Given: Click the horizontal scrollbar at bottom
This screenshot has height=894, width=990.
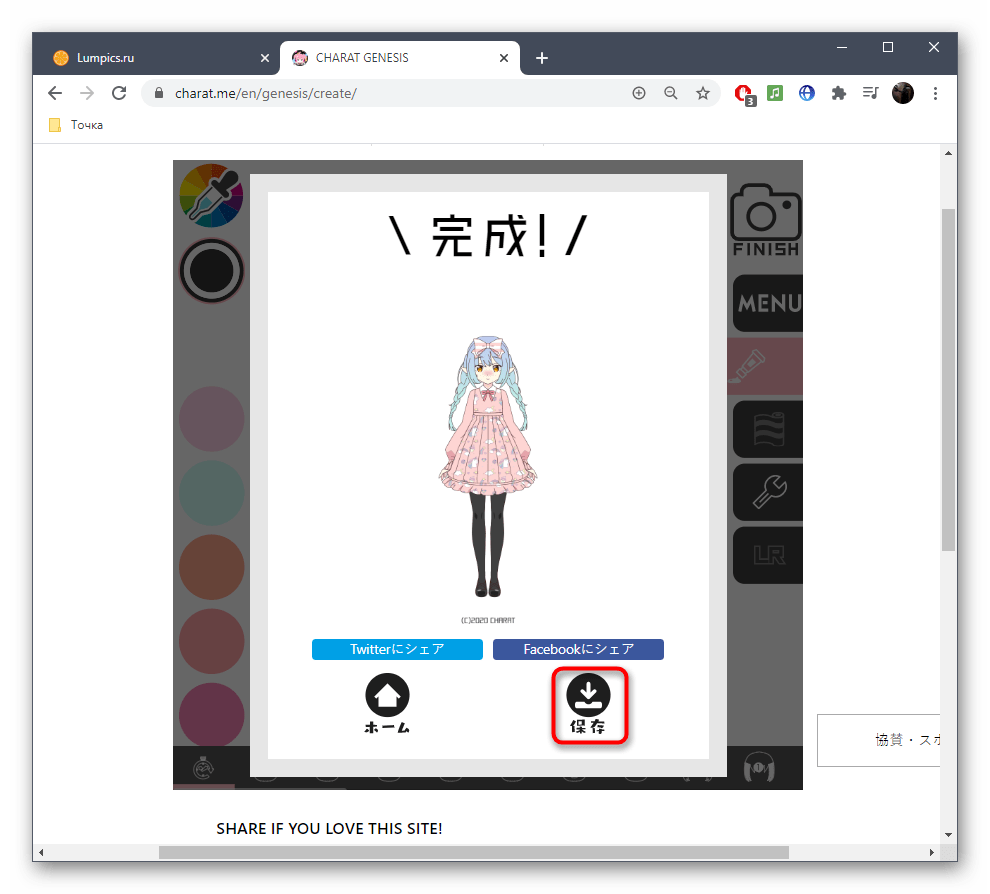Looking at the screenshot, I should [x=473, y=852].
